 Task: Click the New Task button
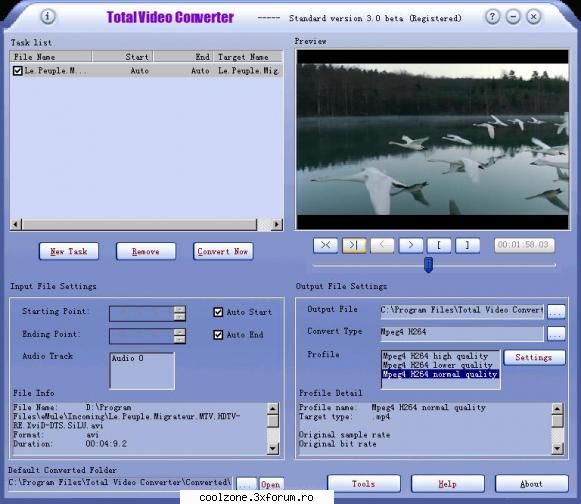point(69,252)
